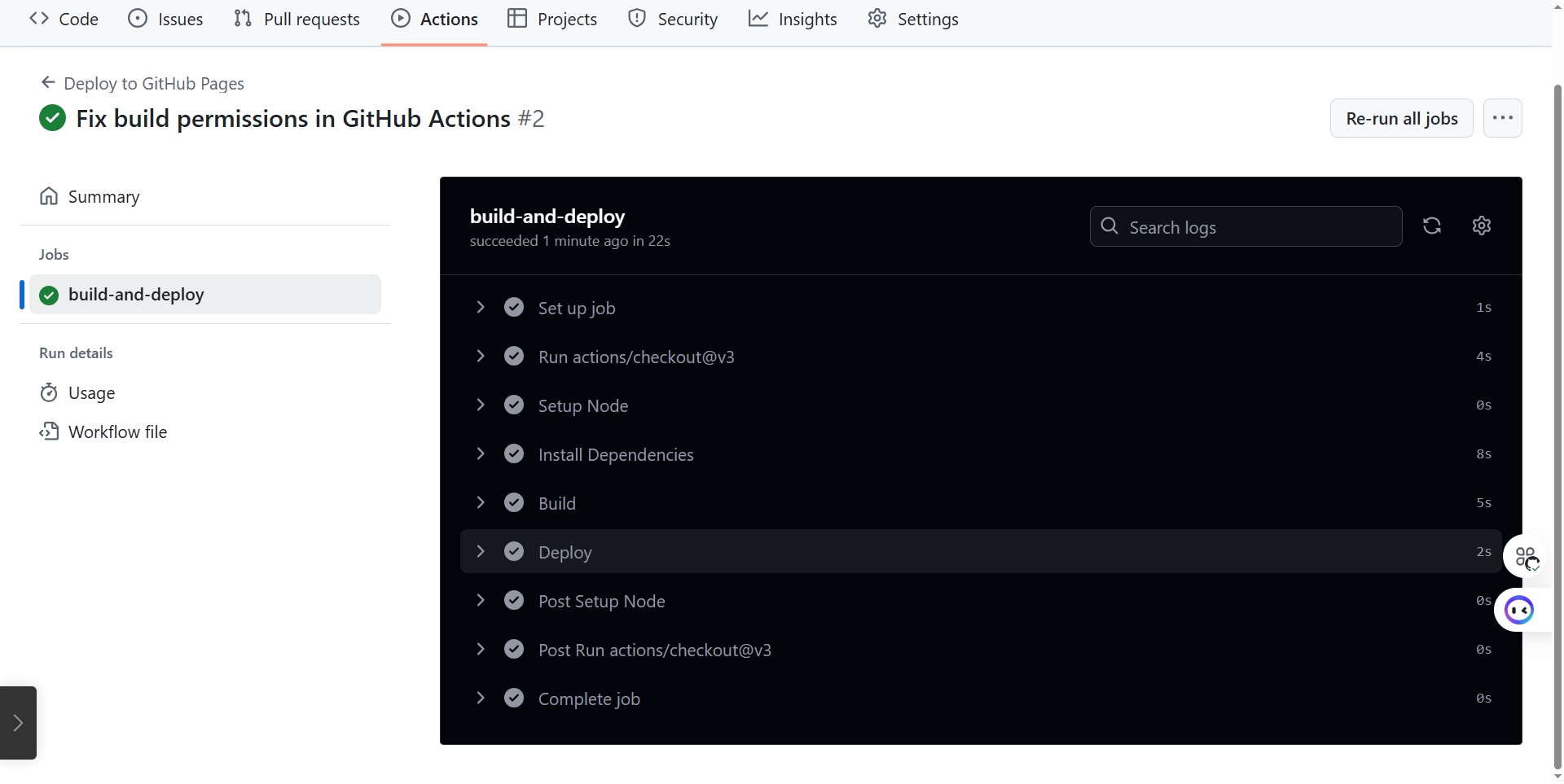Click the floating apps widget icon on right edge
The image size is (1564, 784).
[x=1527, y=558]
